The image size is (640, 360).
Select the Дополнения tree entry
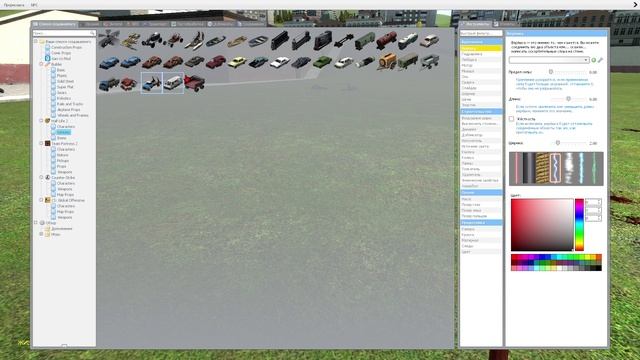tap(61, 229)
